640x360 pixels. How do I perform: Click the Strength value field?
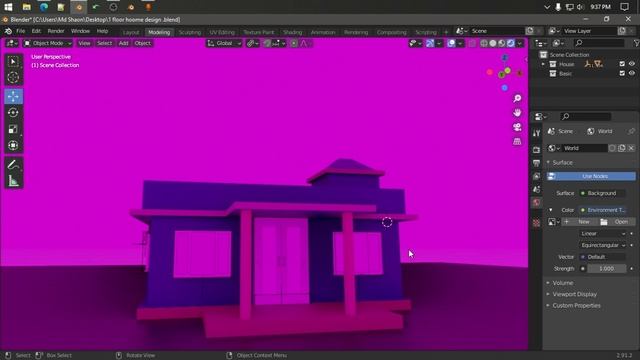click(x=606, y=269)
